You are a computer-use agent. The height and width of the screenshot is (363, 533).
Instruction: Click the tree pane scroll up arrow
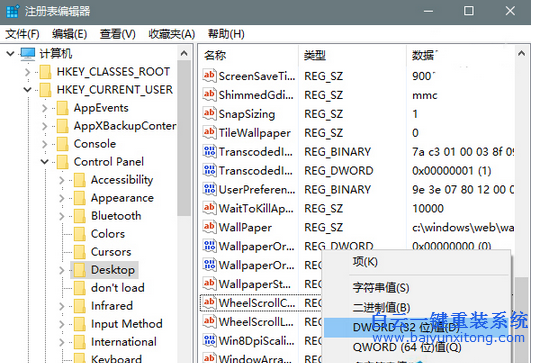pyautogui.click(x=184, y=53)
